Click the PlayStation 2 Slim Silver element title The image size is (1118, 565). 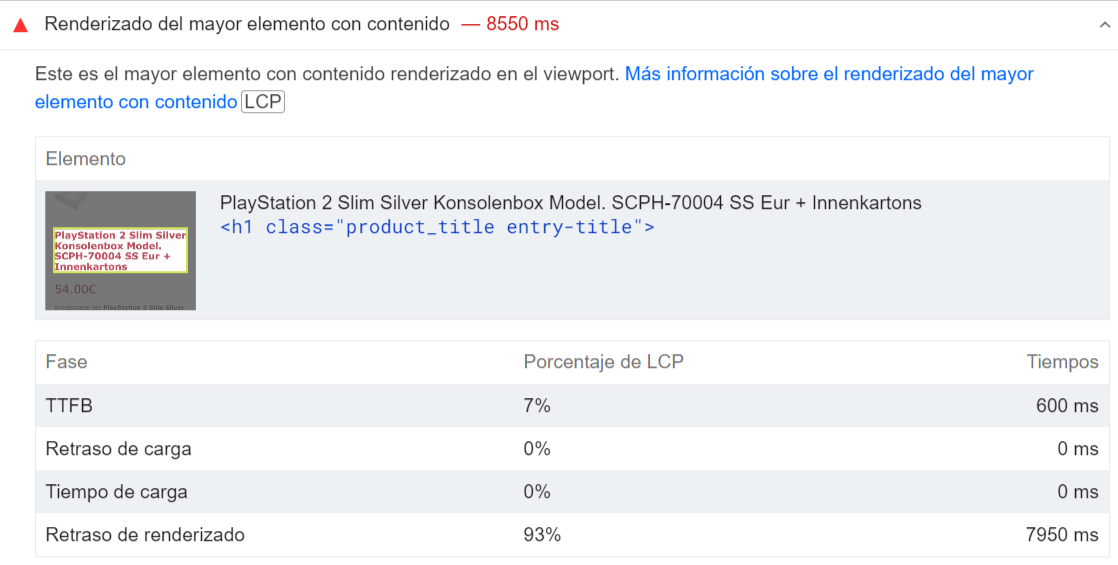570,203
